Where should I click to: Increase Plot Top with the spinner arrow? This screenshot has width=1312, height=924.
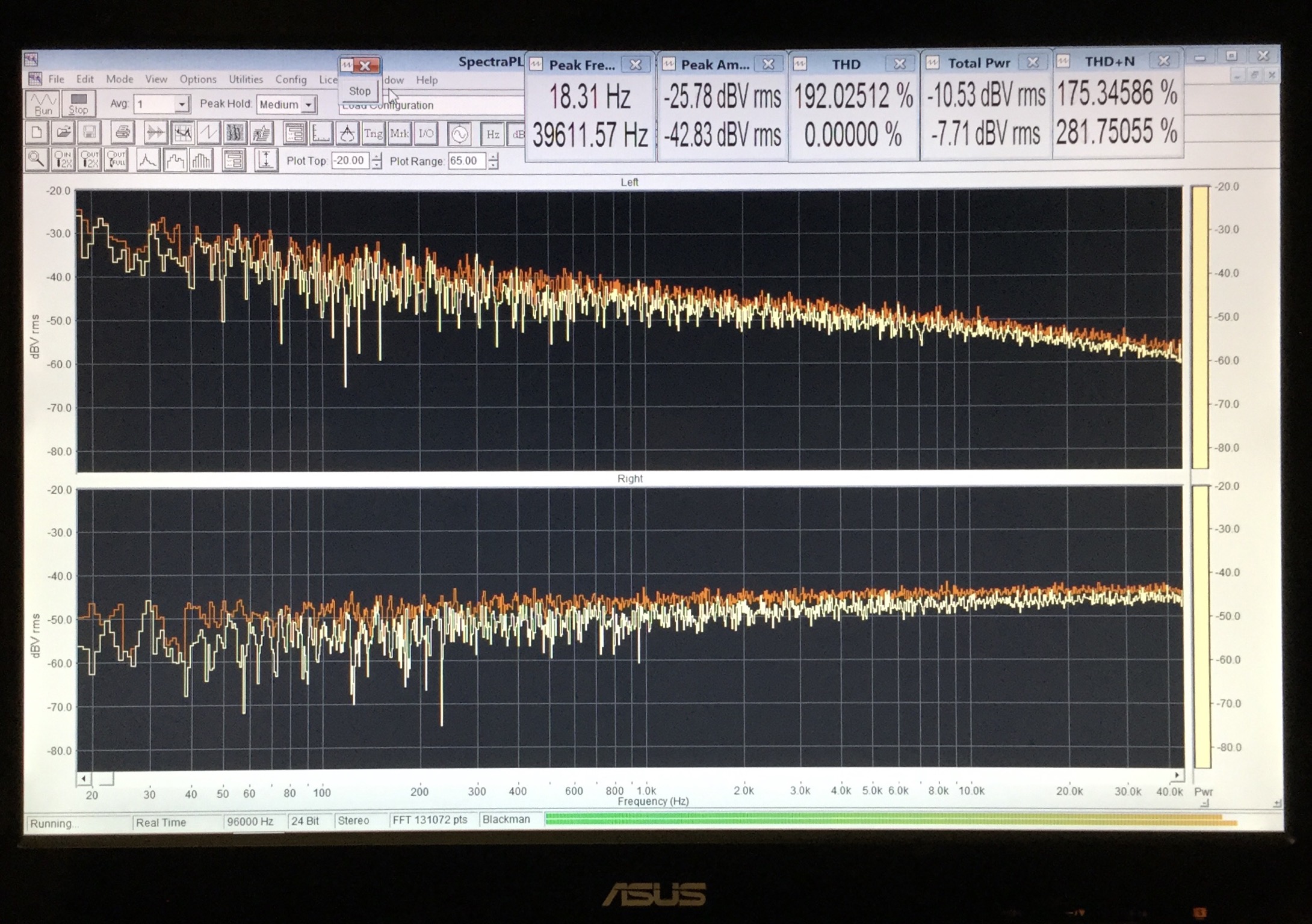pos(377,157)
